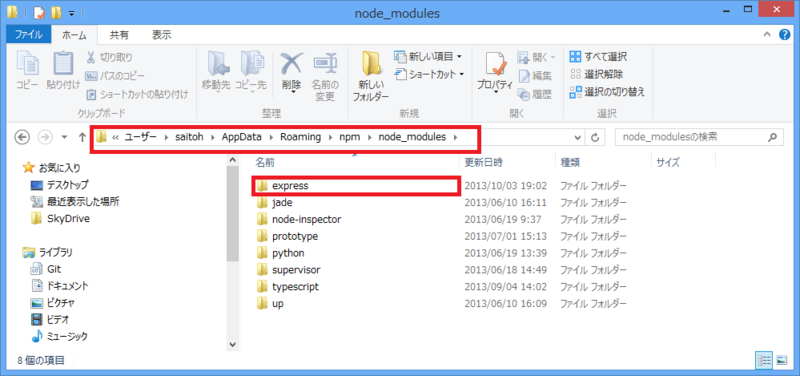
Task: Open the Shortcut (ショートカット) dropdown
Action: [429, 74]
